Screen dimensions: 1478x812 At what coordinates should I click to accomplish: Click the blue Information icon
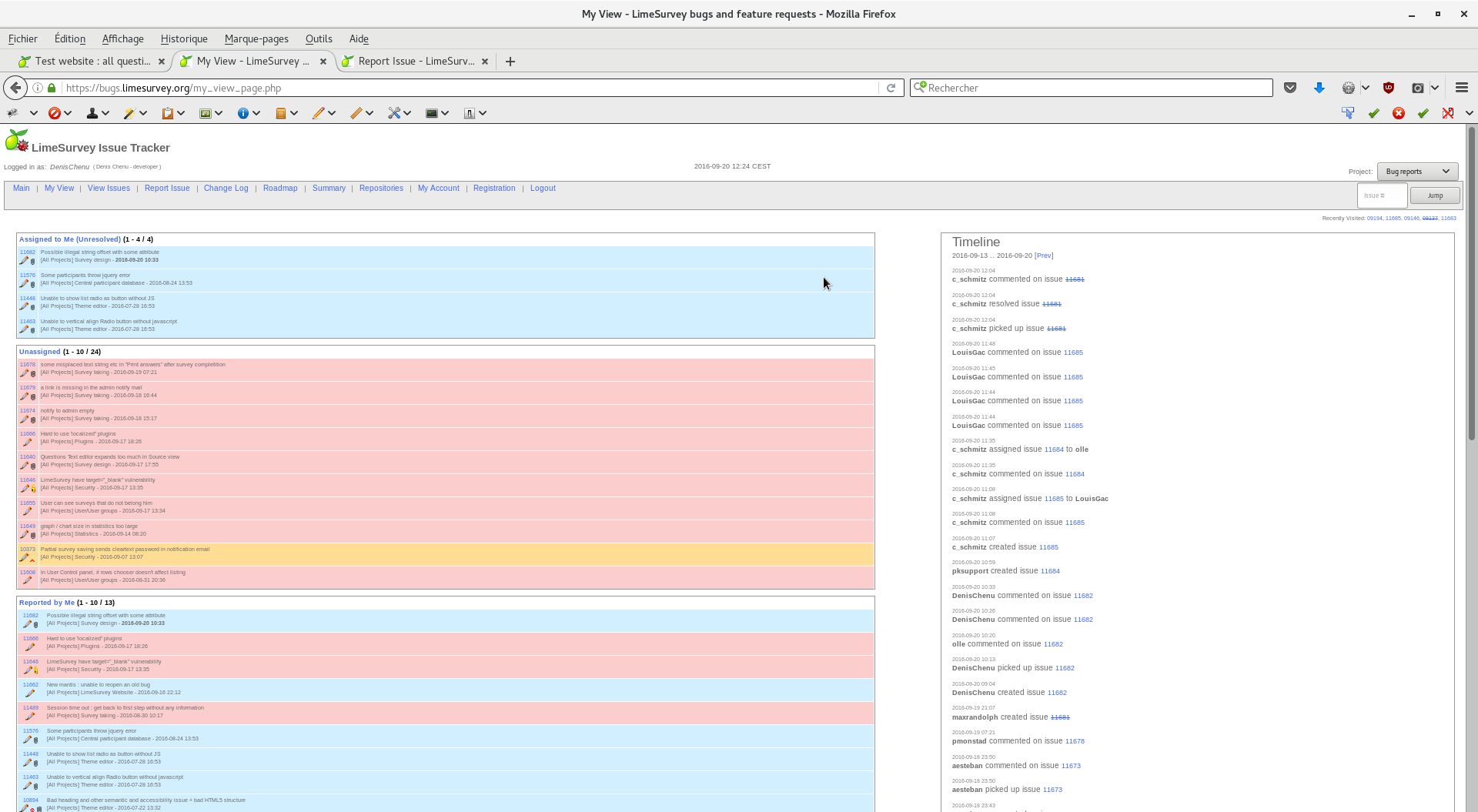[243, 113]
